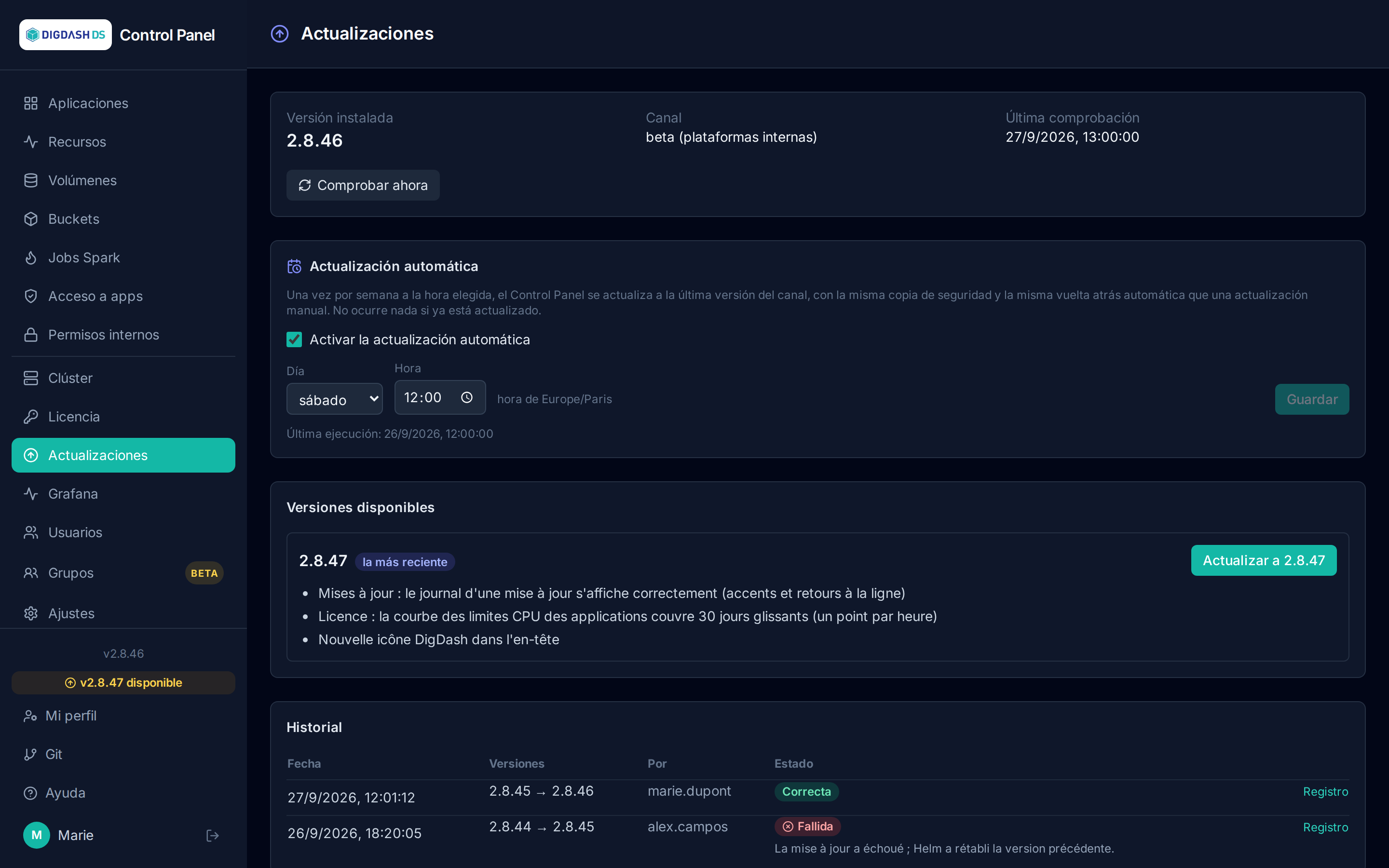Go to Mi perfil
1389x868 pixels.
123,716
